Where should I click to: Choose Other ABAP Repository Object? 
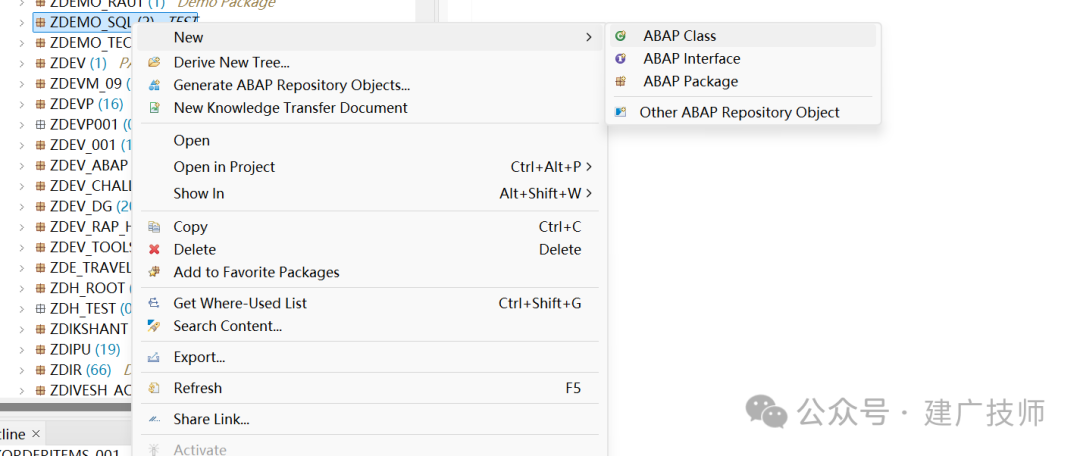[740, 112]
